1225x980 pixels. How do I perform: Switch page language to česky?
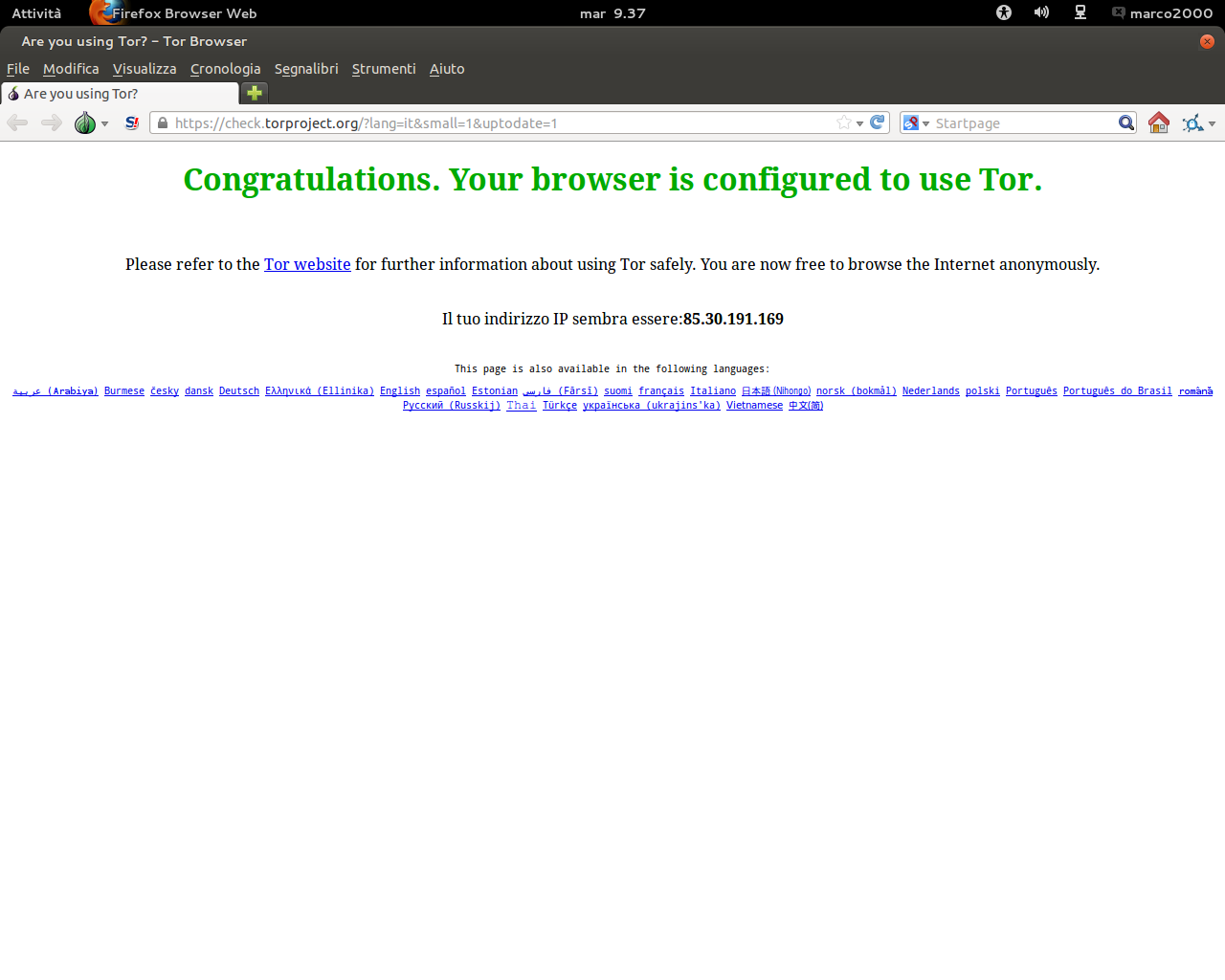[x=165, y=390]
